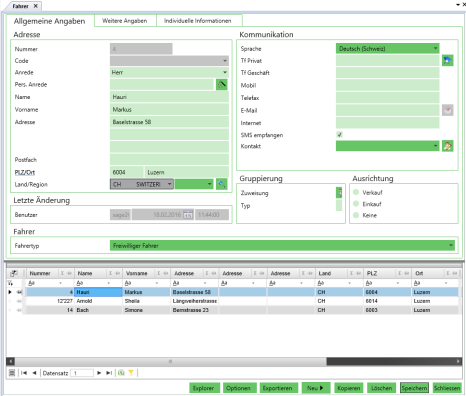466x396 pixels.
Task: Click into the Vorname field containing Markus
Action: pyautogui.click(x=169, y=109)
